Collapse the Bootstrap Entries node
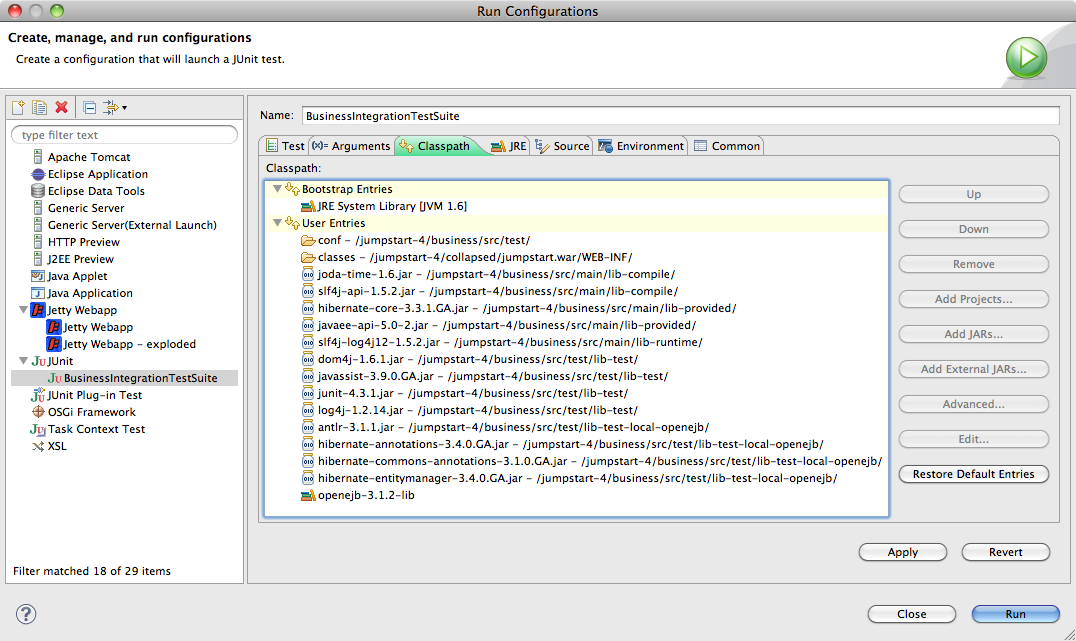 click(x=277, y=189)
